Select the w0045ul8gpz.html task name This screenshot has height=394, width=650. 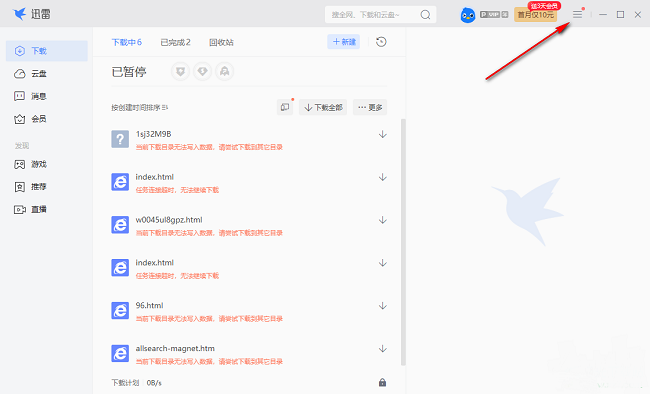click(x=169, y=220)
